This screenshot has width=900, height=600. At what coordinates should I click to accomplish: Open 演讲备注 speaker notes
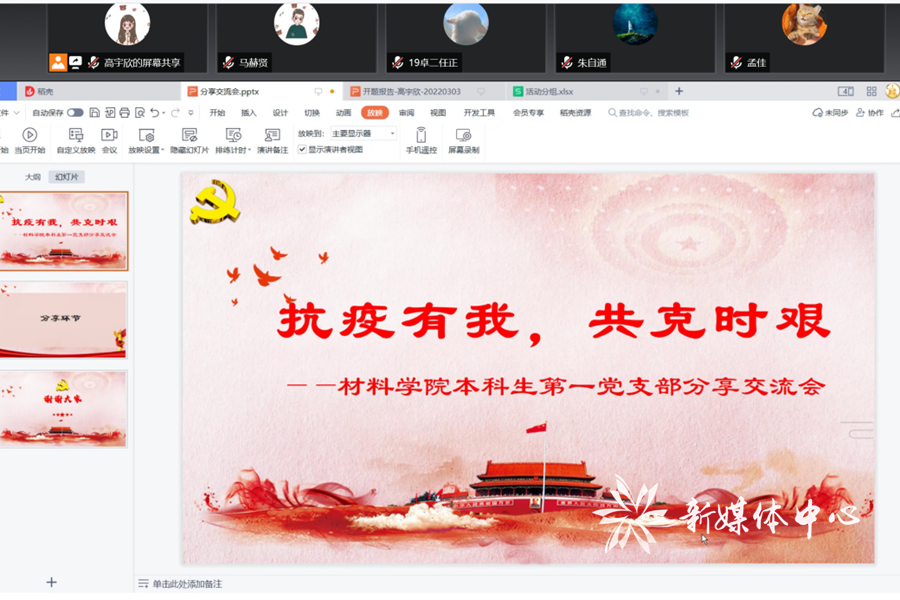tap(272, 139)
